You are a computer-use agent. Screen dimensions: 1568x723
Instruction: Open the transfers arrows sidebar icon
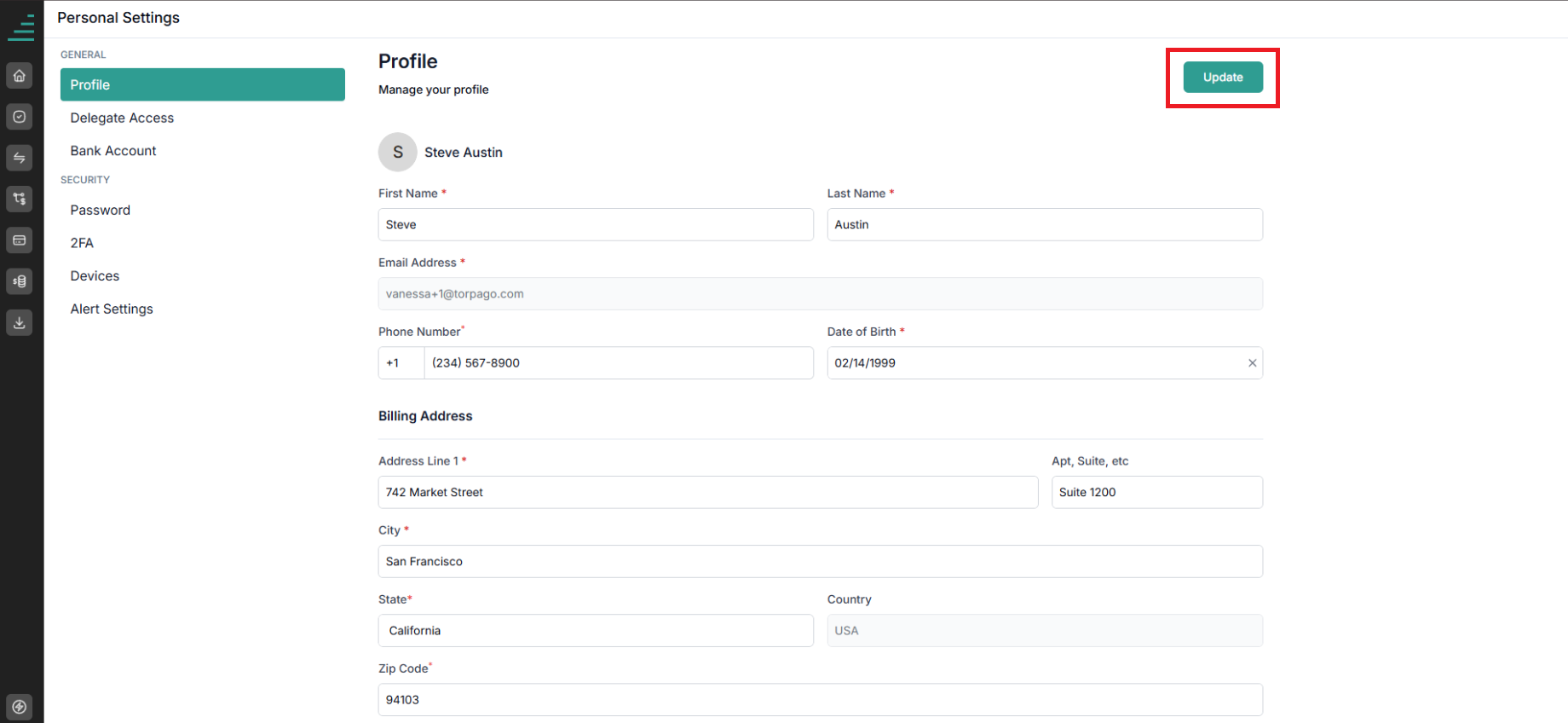pyautogui.click(x=20, y=158)
